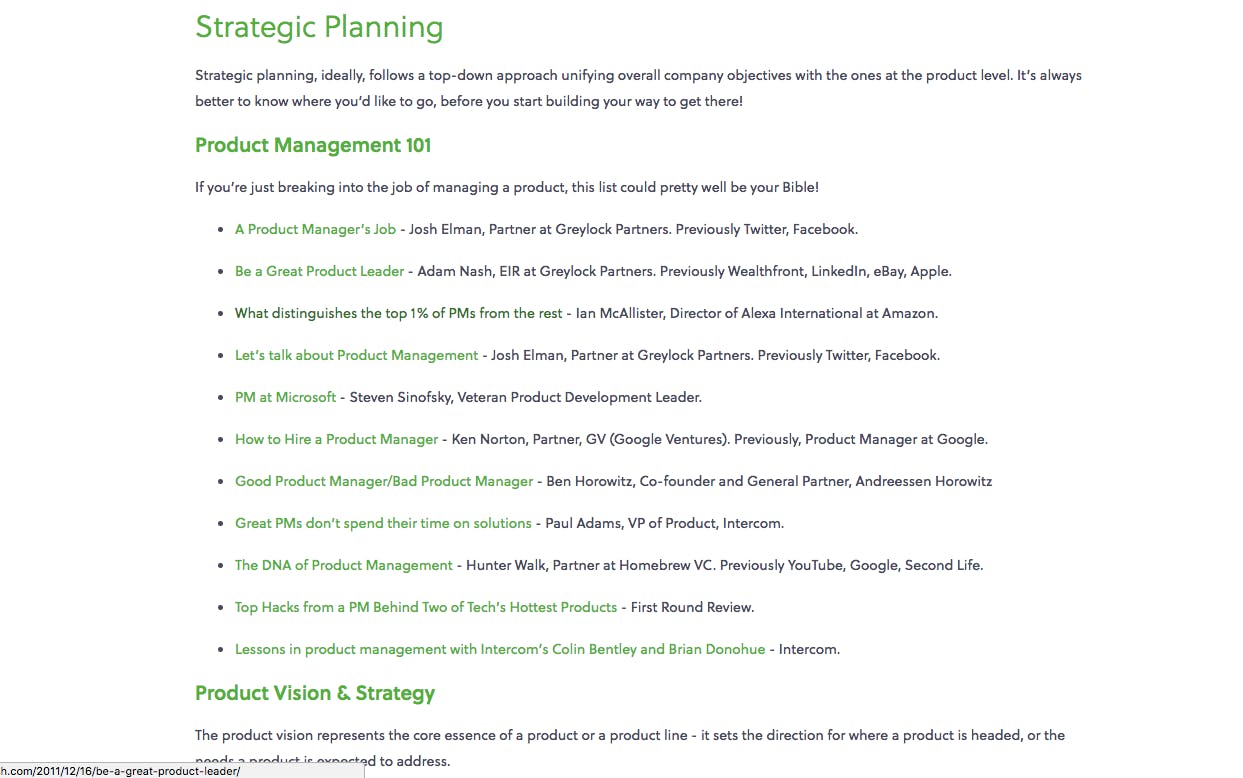The width and height of the screenshot is (1243, 778).
Task: Click the product vision description paragraph
Action: pyautogui.click(x=630, y=748)
